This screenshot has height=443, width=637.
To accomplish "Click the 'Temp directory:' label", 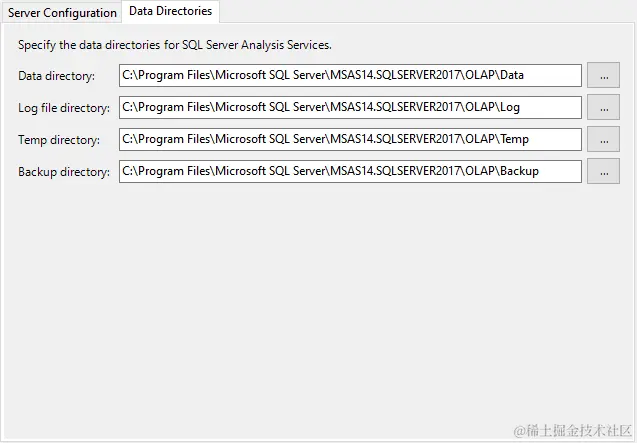I will pos(59,140).
